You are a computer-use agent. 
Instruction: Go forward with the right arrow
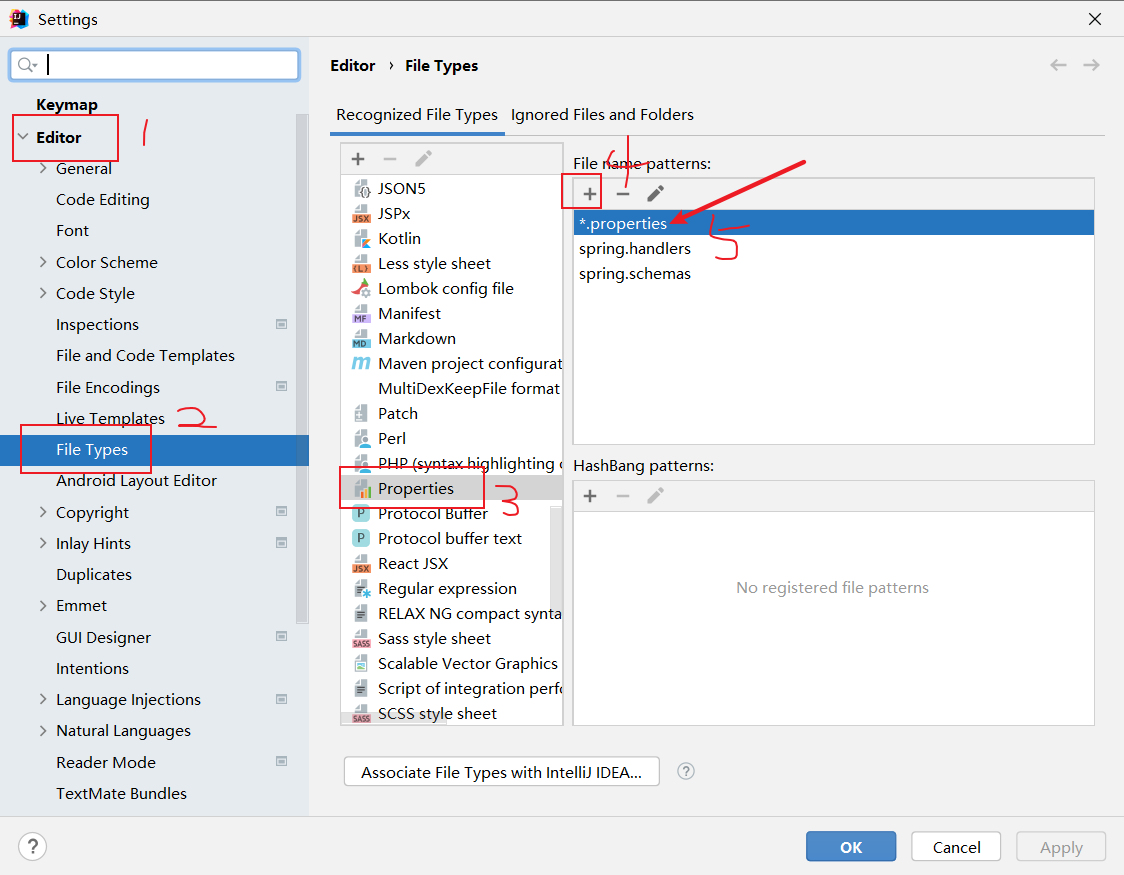click(1091, 65)
